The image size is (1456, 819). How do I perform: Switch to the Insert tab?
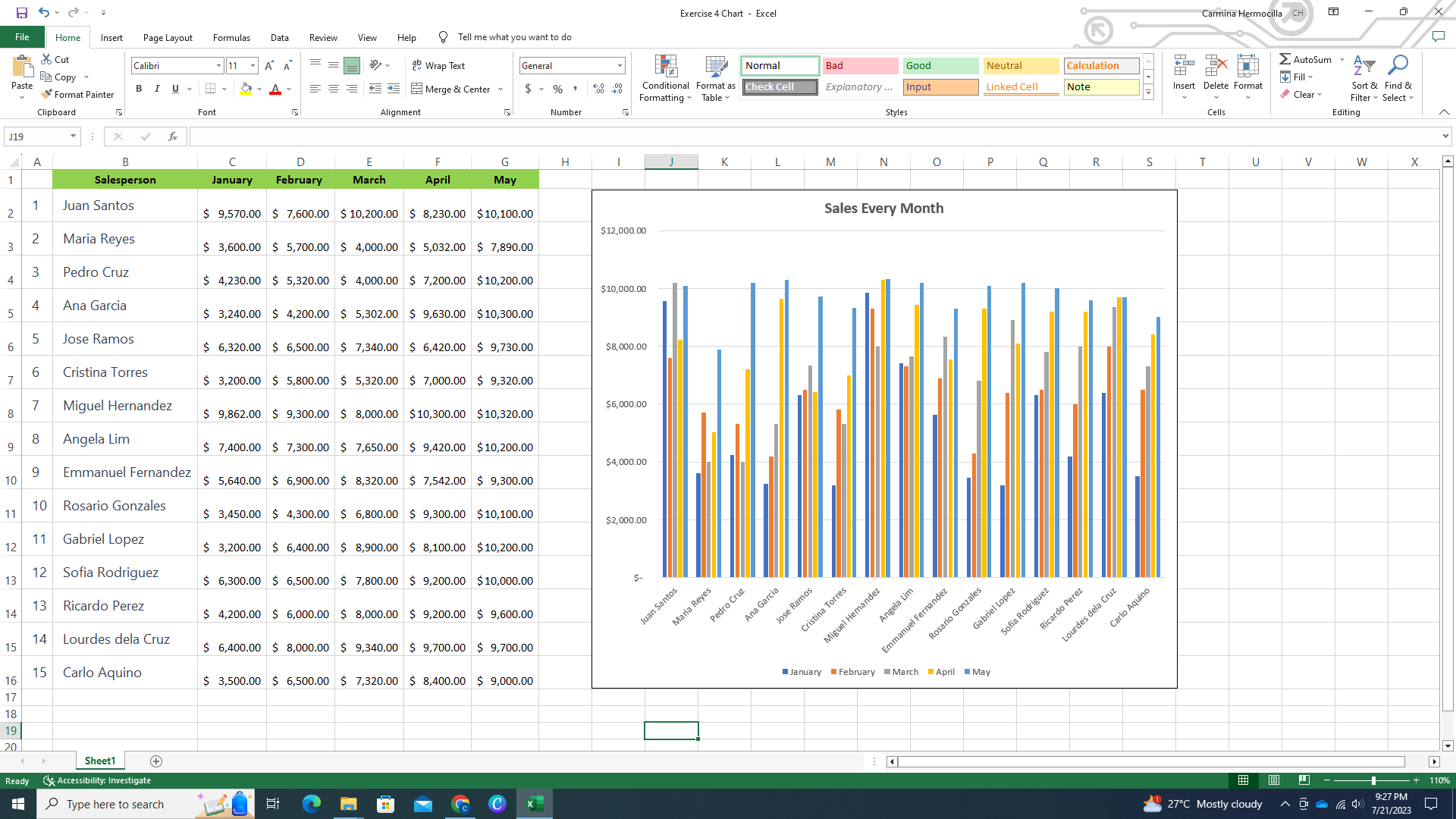(111, 37)
